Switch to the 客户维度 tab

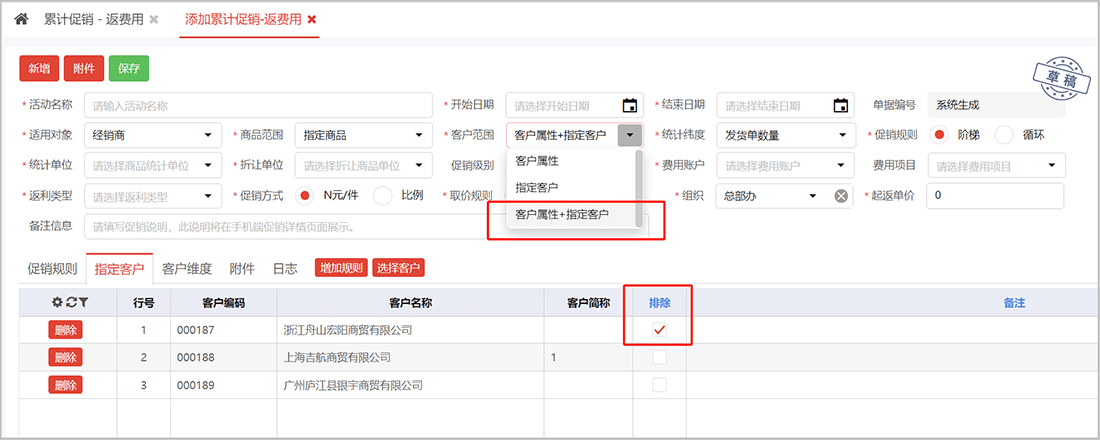pyautogui.click(x=187, y=268)
